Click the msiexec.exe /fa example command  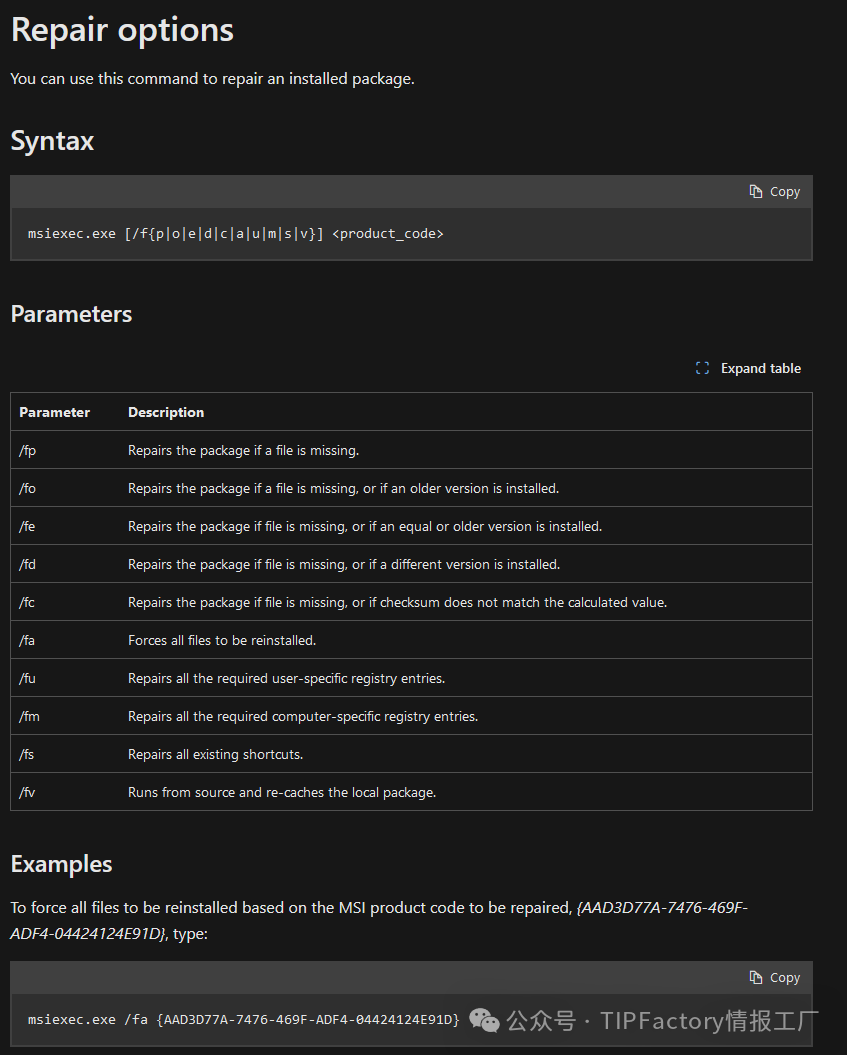(244, 1020)
